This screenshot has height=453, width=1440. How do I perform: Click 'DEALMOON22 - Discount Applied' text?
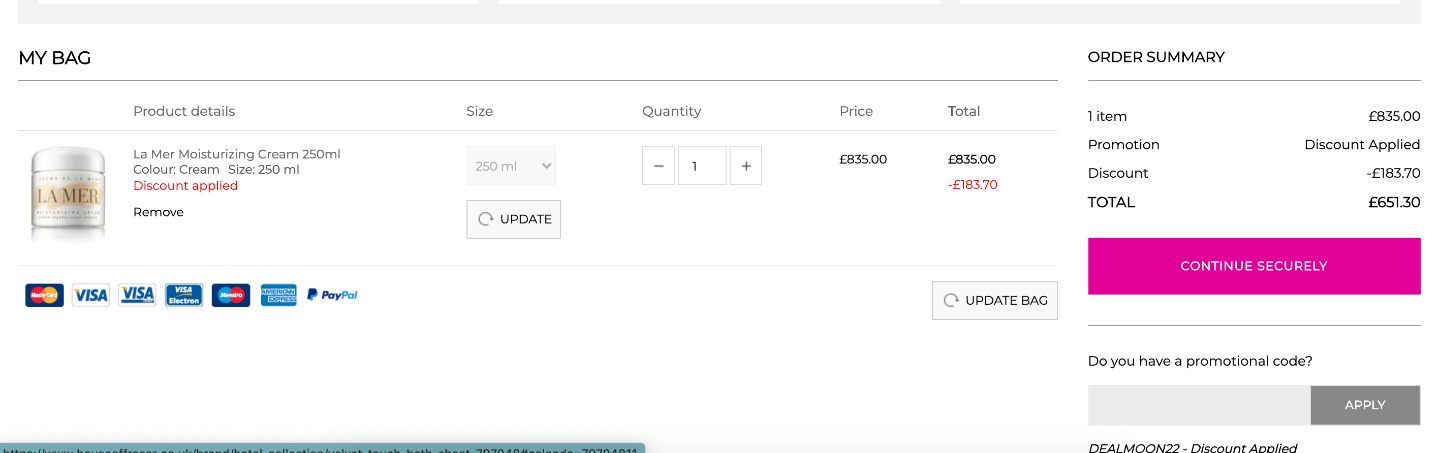click(1192, 448)
